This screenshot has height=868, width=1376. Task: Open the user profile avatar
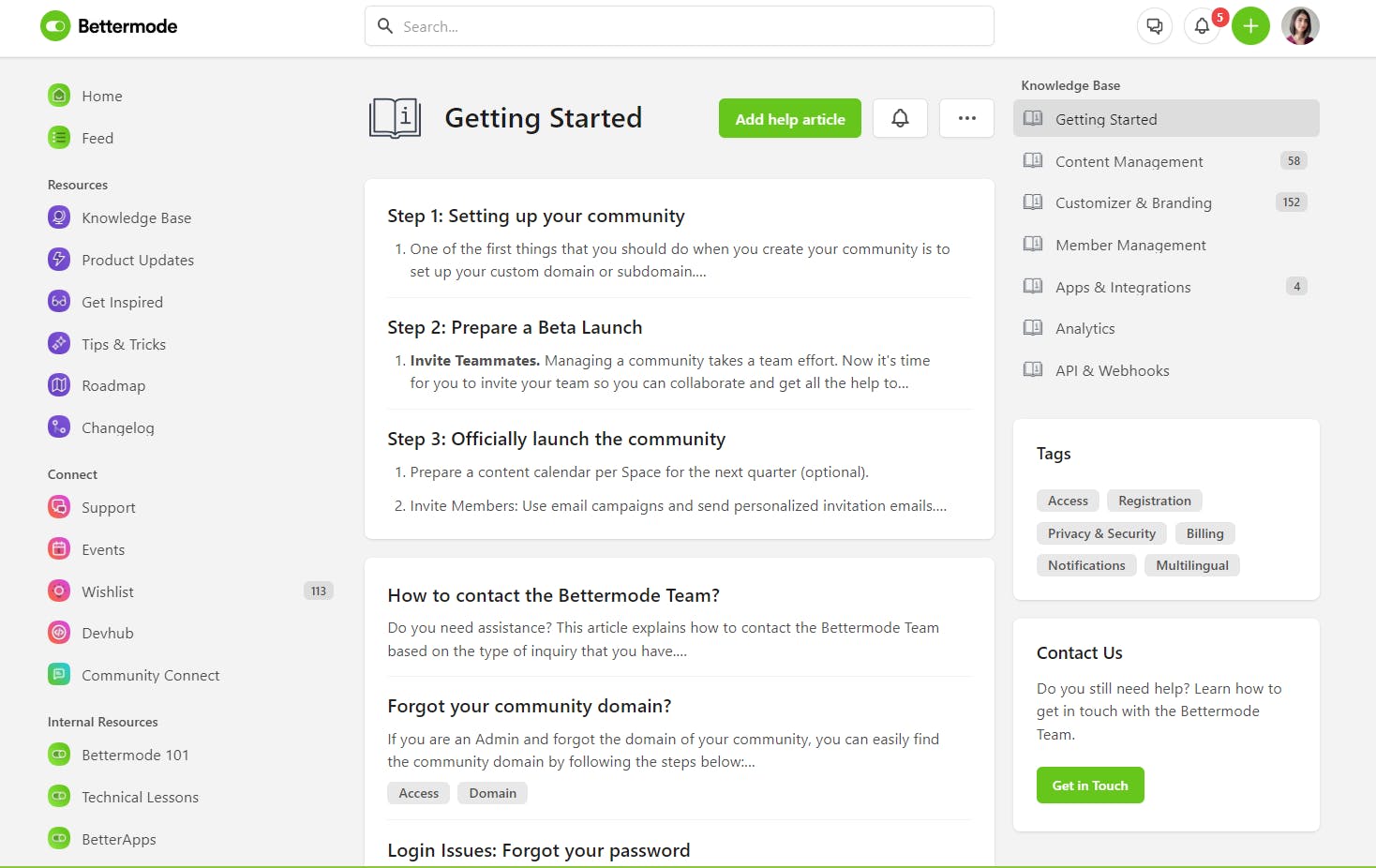(1300, 26)
